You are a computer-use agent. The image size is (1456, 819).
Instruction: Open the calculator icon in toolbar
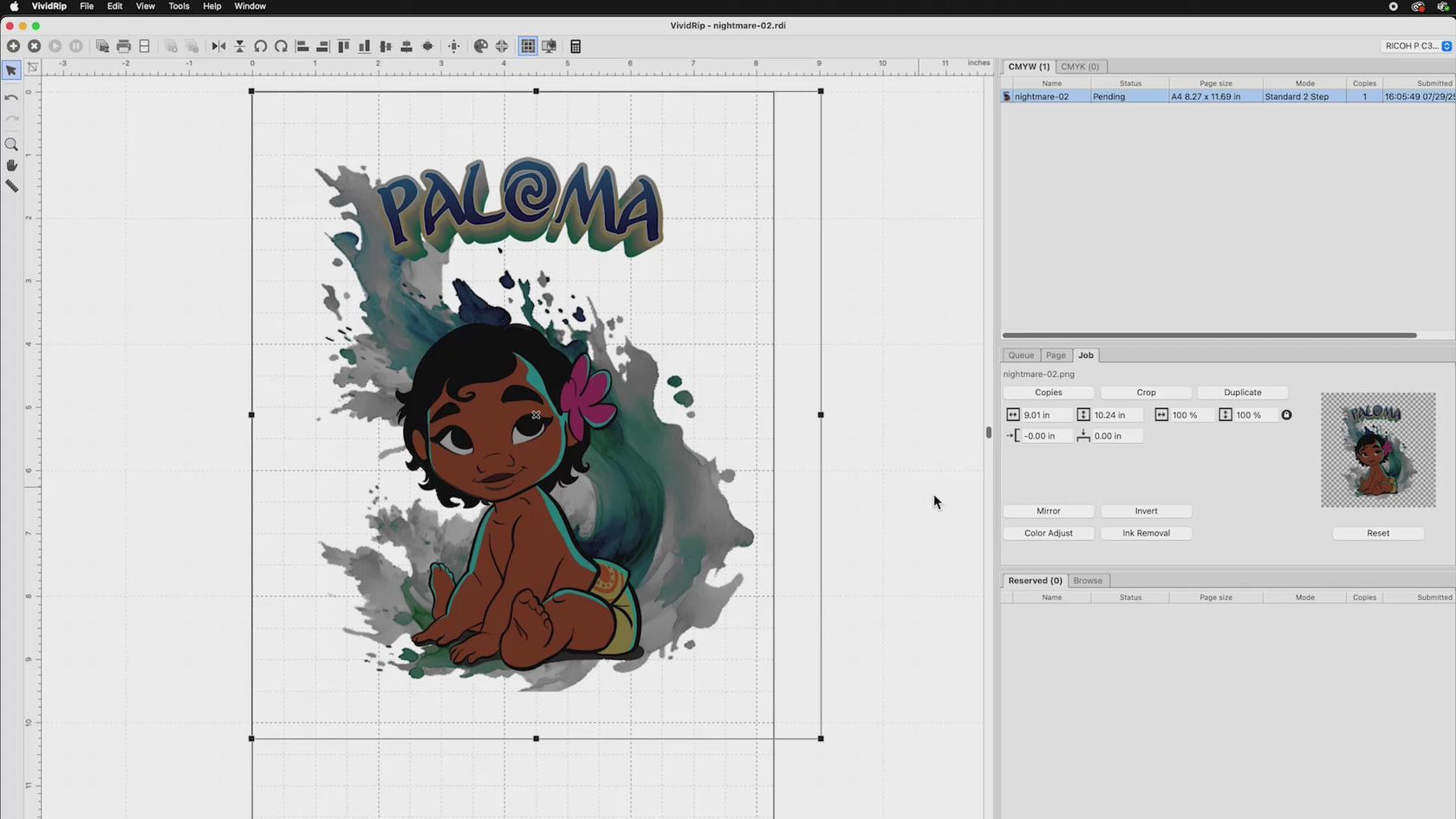575,46
